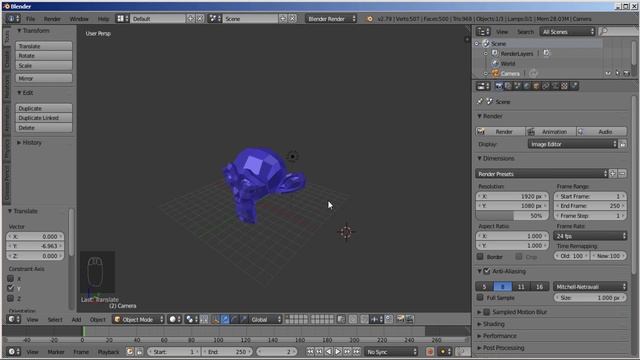Click the Animation render button
Screen dimensions: 640x360
pyautogui.click(x=551, y=131)
